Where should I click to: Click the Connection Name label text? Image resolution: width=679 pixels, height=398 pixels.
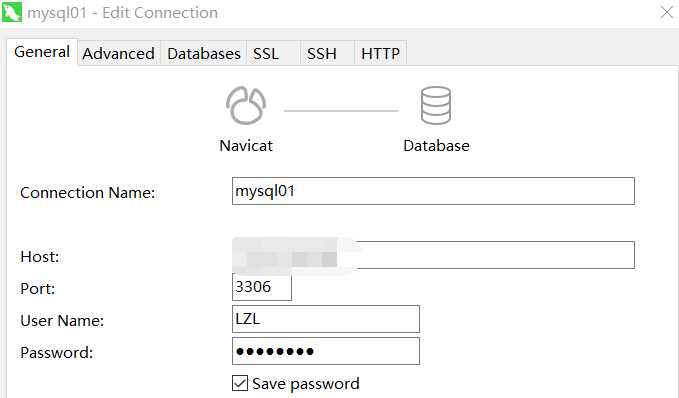click(x=87, y=193)
